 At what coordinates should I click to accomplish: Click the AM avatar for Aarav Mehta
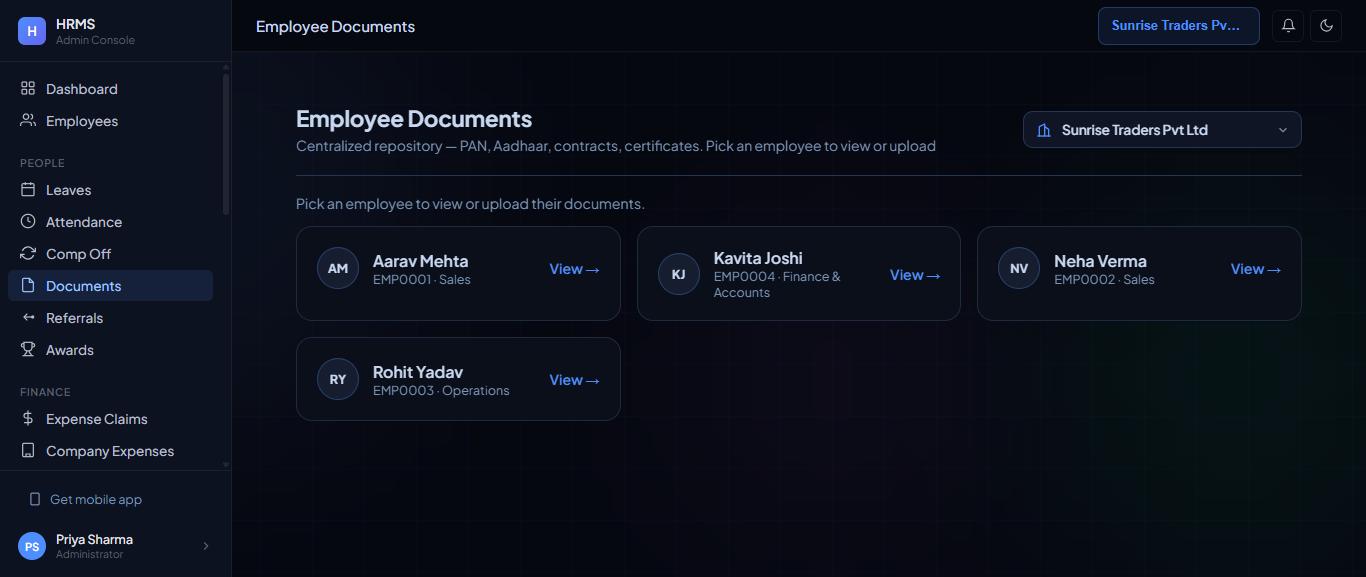[338, 269]
